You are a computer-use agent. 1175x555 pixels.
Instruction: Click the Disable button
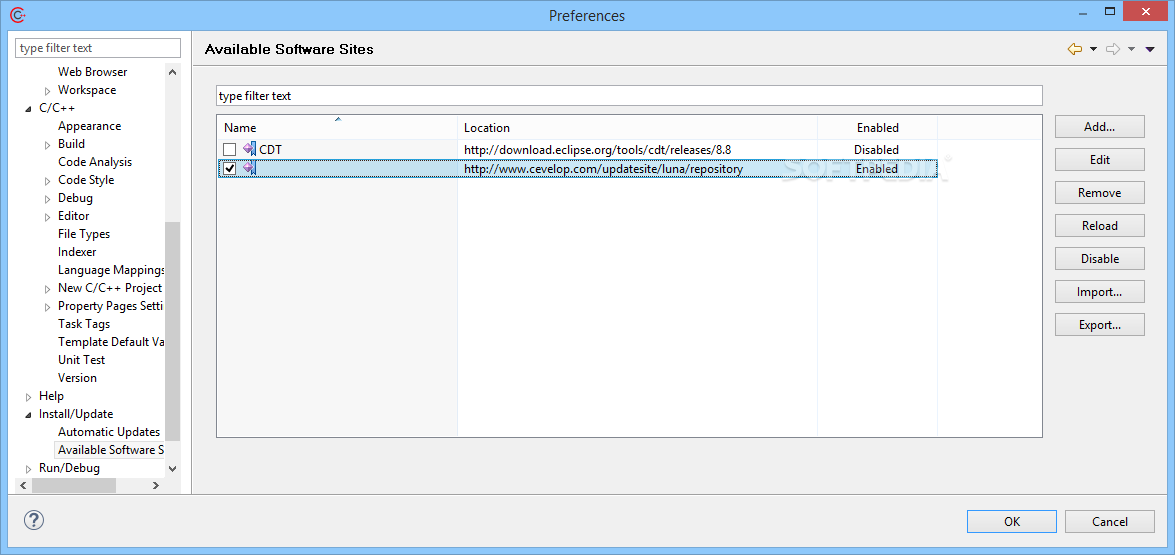[x=1099, y=258]
